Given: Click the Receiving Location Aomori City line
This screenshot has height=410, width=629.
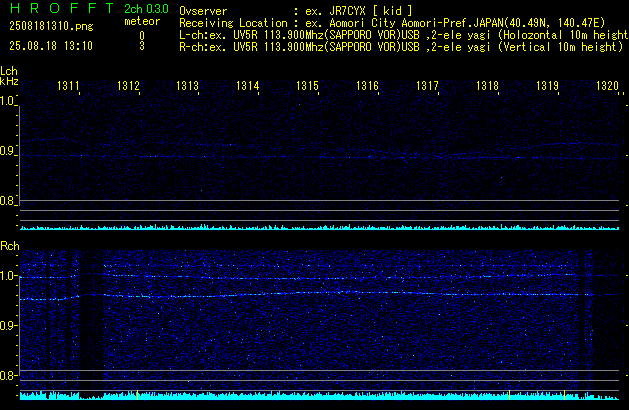Looking at the screenshot, I should point(392,23).
